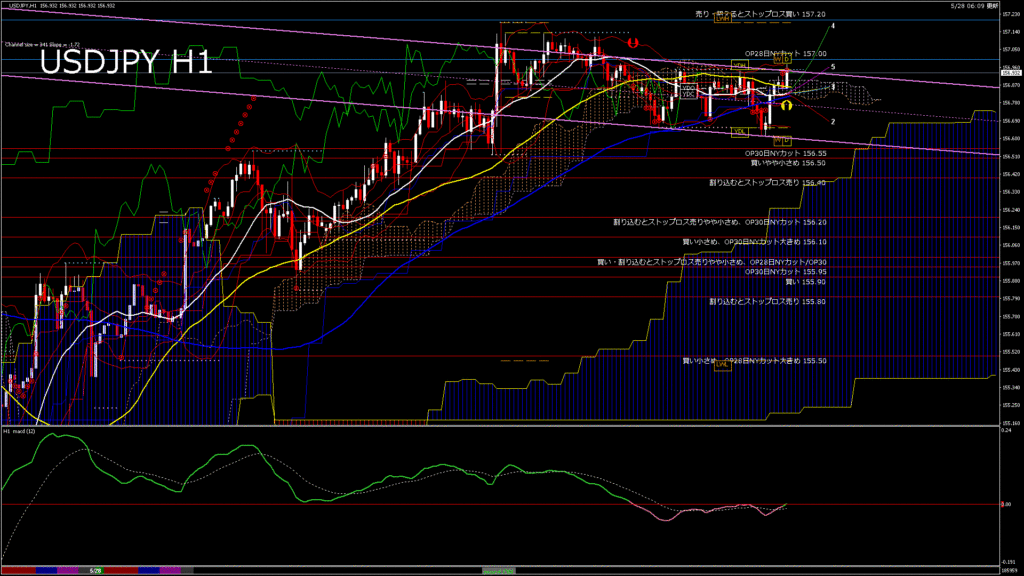
Task: Select the LWL level label box
Action: coord(722,365)
